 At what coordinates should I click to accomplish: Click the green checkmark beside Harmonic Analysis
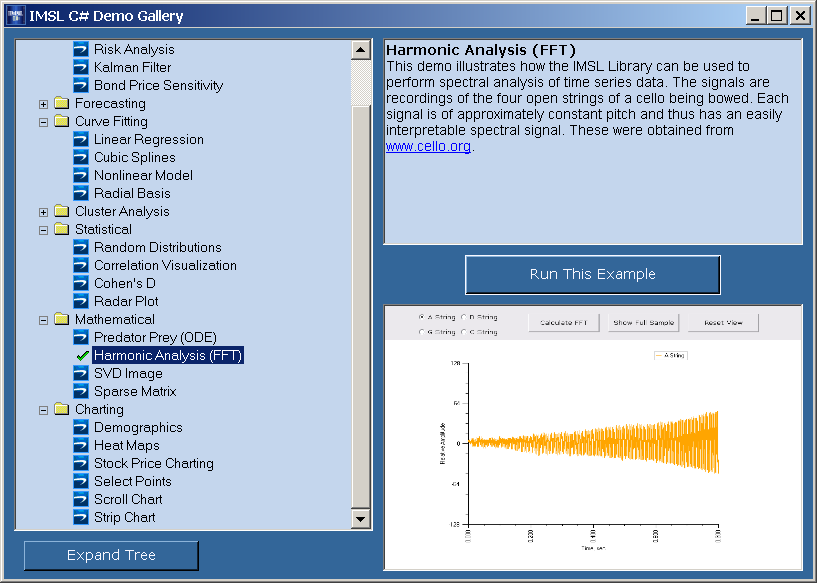(81, 355)
